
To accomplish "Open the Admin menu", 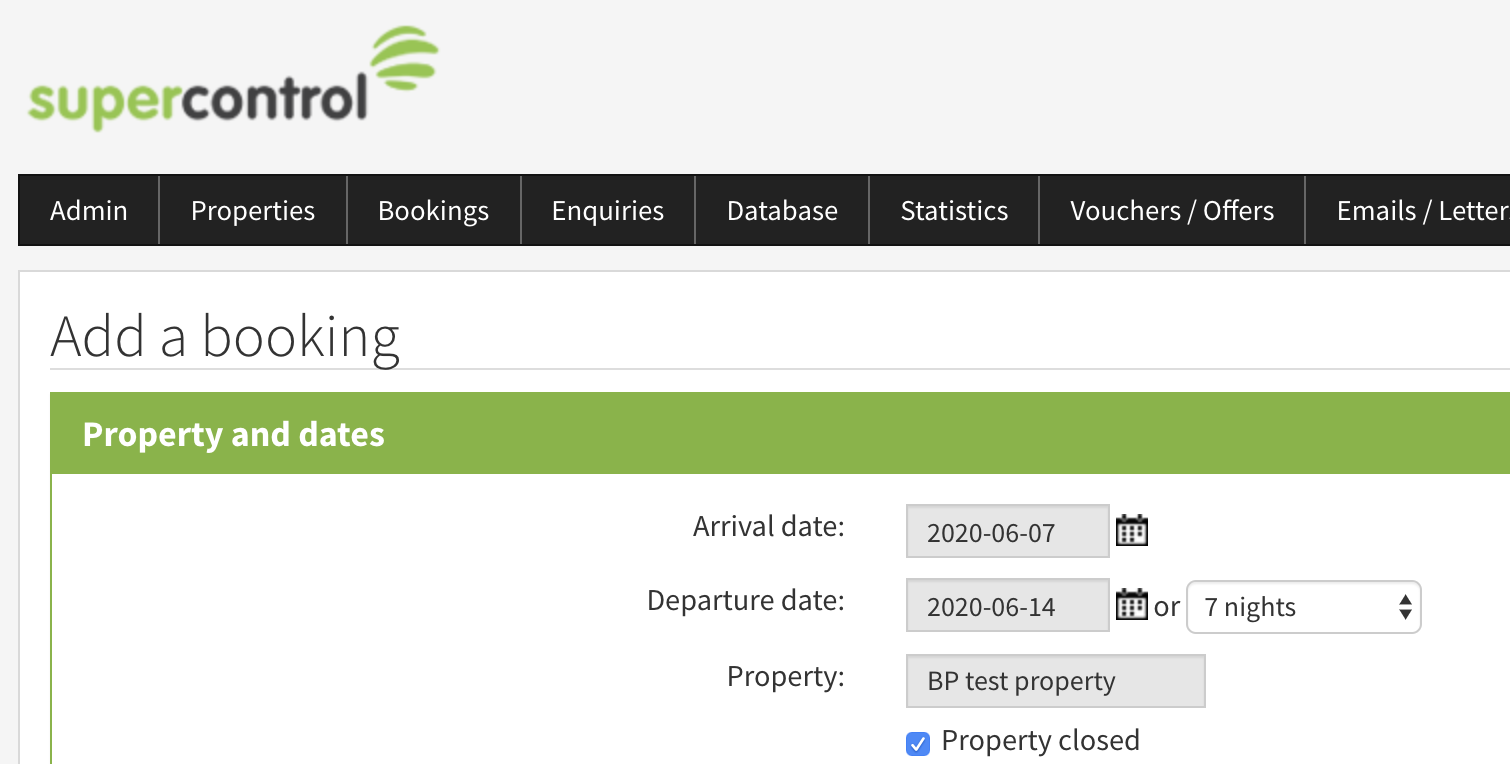I will pos(89,211).
